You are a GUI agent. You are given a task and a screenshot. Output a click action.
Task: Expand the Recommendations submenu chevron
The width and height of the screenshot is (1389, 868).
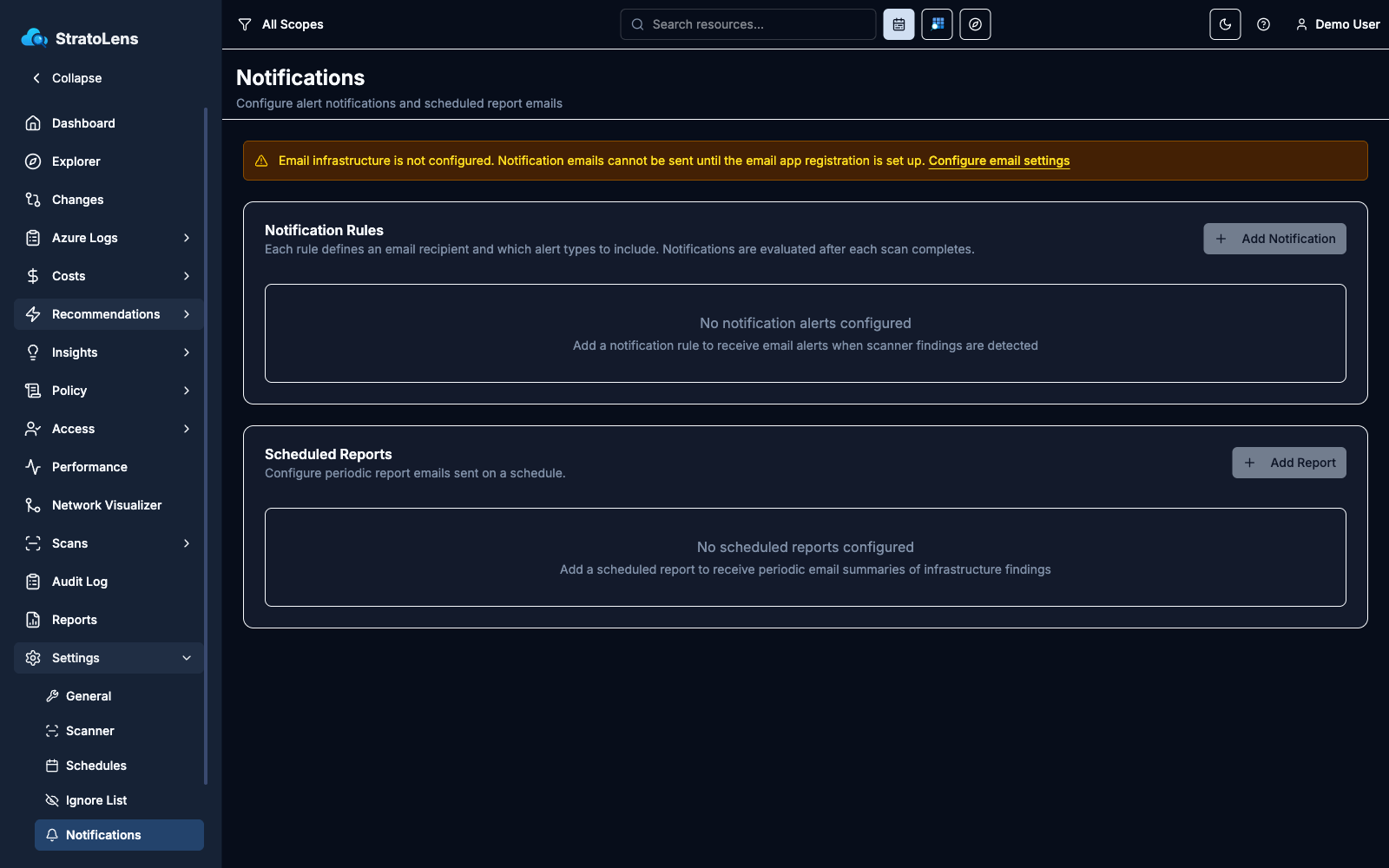click(187, 314)
